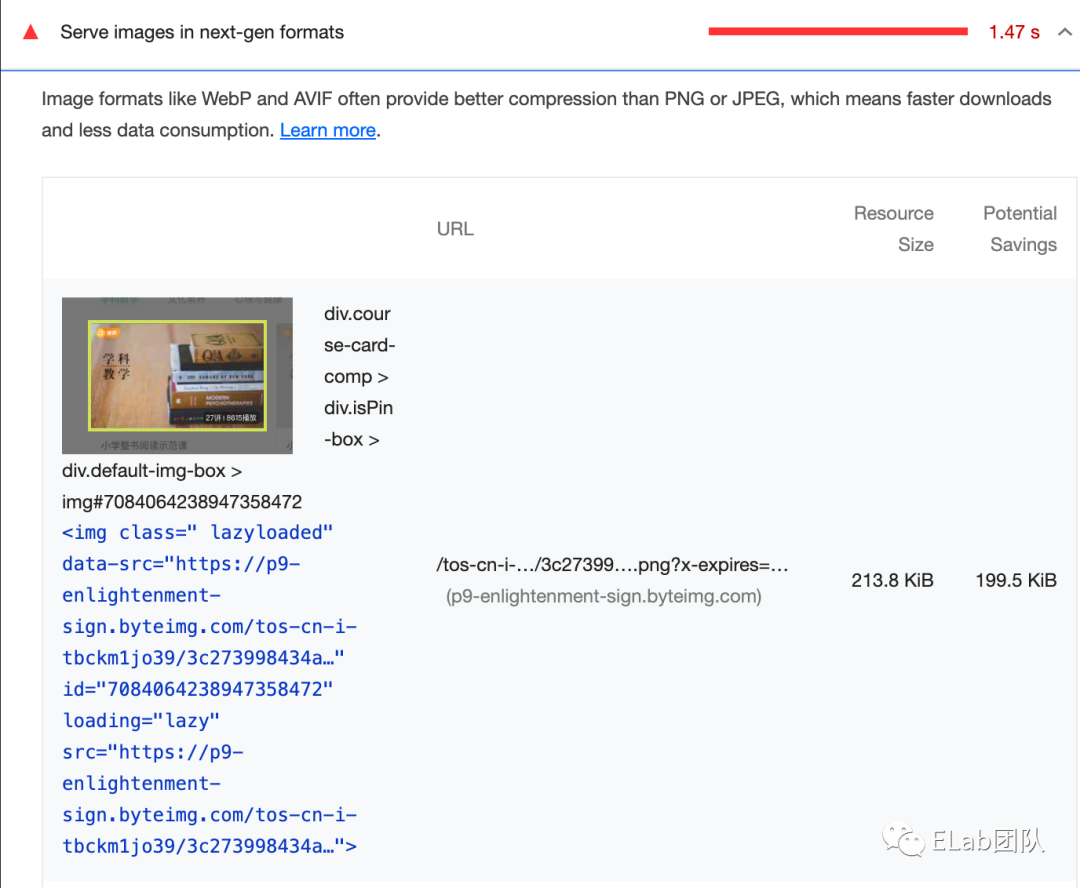Click the URL column header
The image size is (1080, 888).
pyautogui.click(x=455, y=229)
